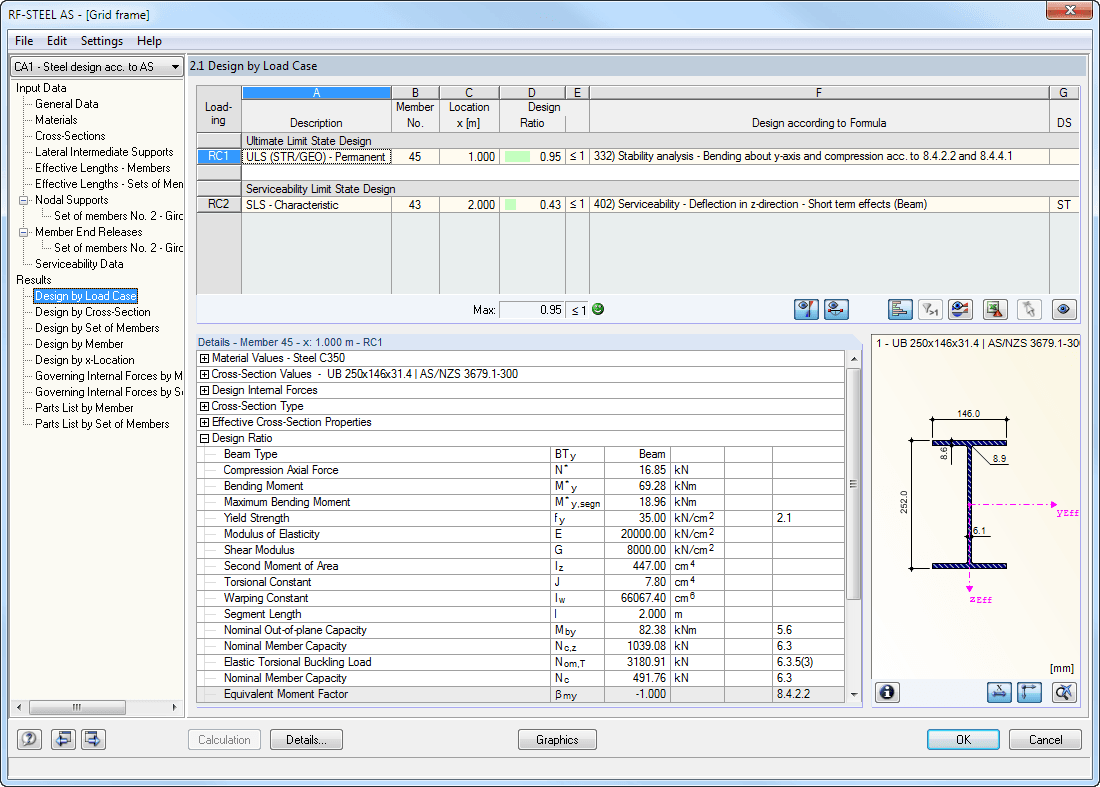Click the pick member in graphic cursor icon
The image size is (1100, 787).
[1029, 309]
